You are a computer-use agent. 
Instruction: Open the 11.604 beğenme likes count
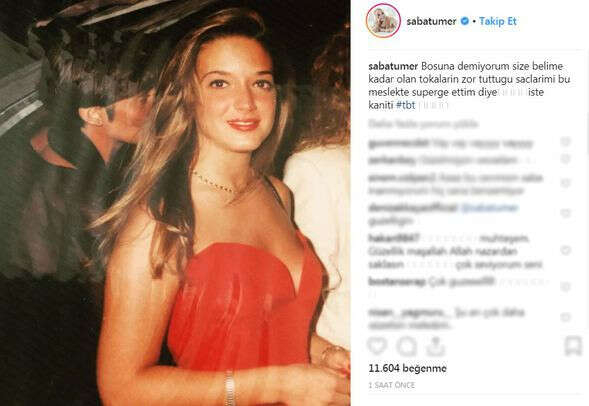click(408, 368)
